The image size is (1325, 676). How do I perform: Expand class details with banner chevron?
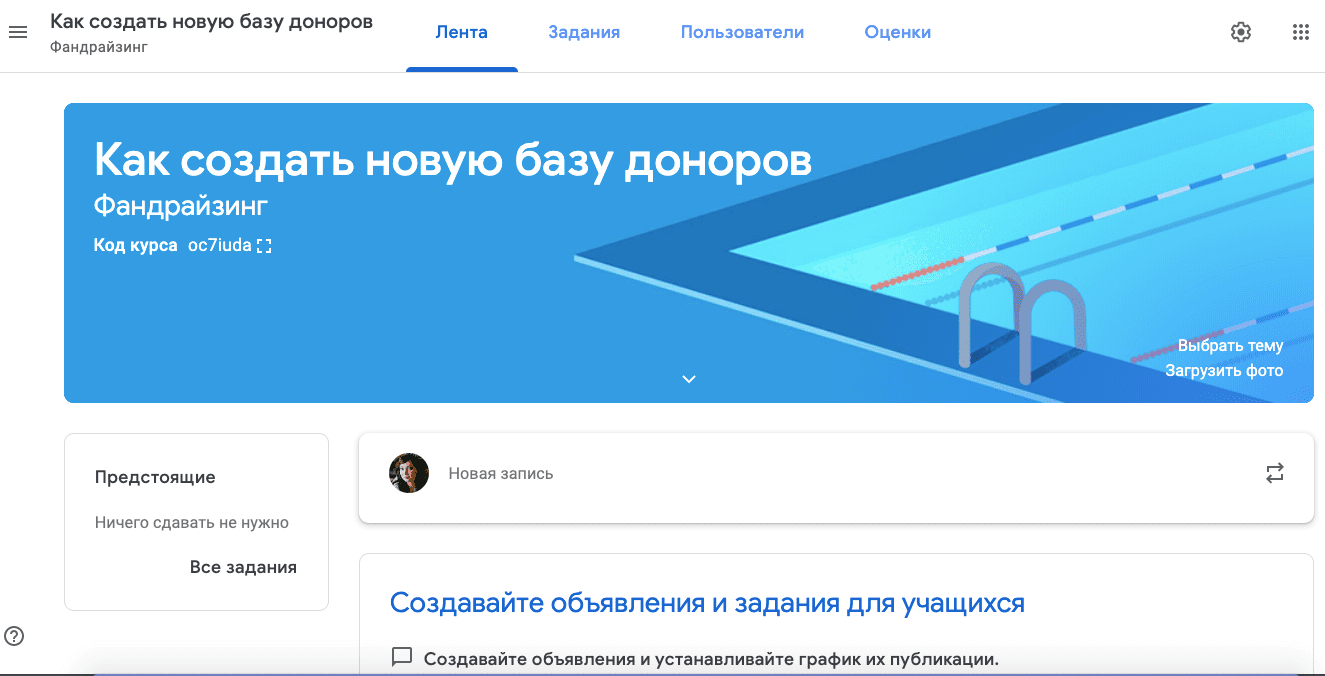(x=688, y=379)
